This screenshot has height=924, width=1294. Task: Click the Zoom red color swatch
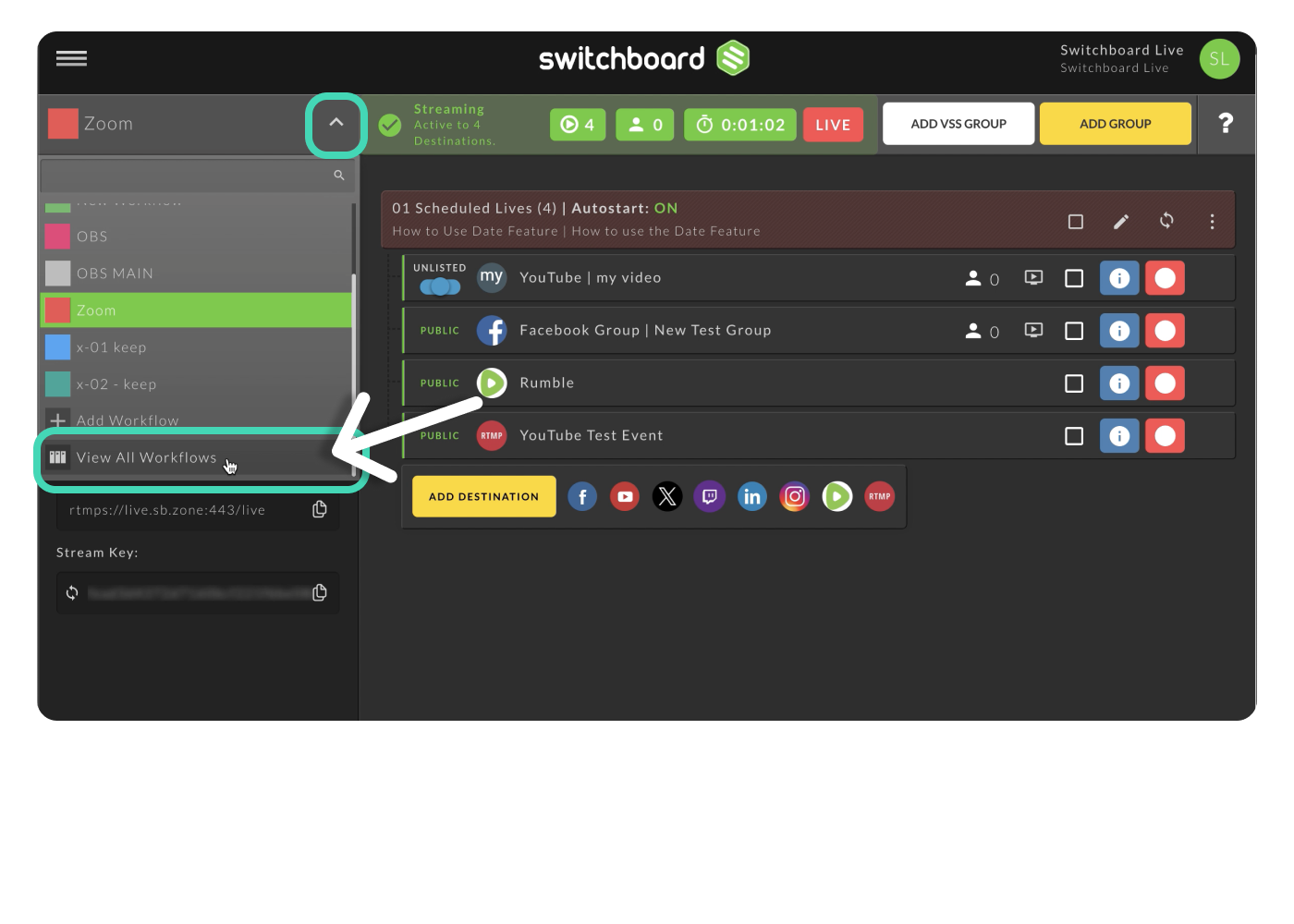[63, 124]
